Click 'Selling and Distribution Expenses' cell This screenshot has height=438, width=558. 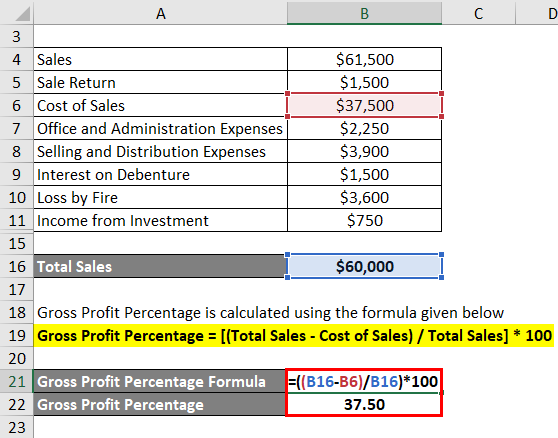(160, 152)
